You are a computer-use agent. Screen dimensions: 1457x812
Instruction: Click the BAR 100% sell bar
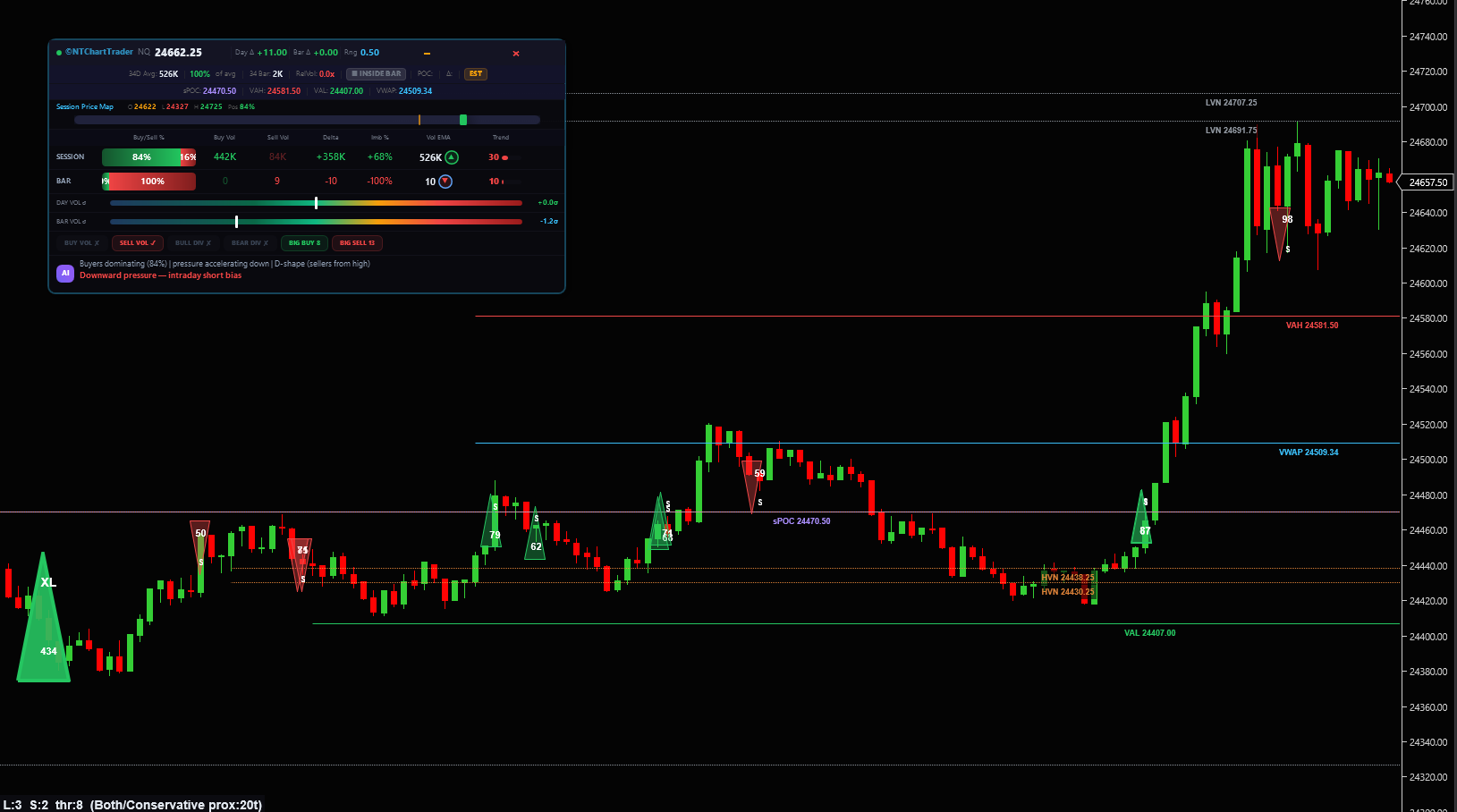(149, 182)
